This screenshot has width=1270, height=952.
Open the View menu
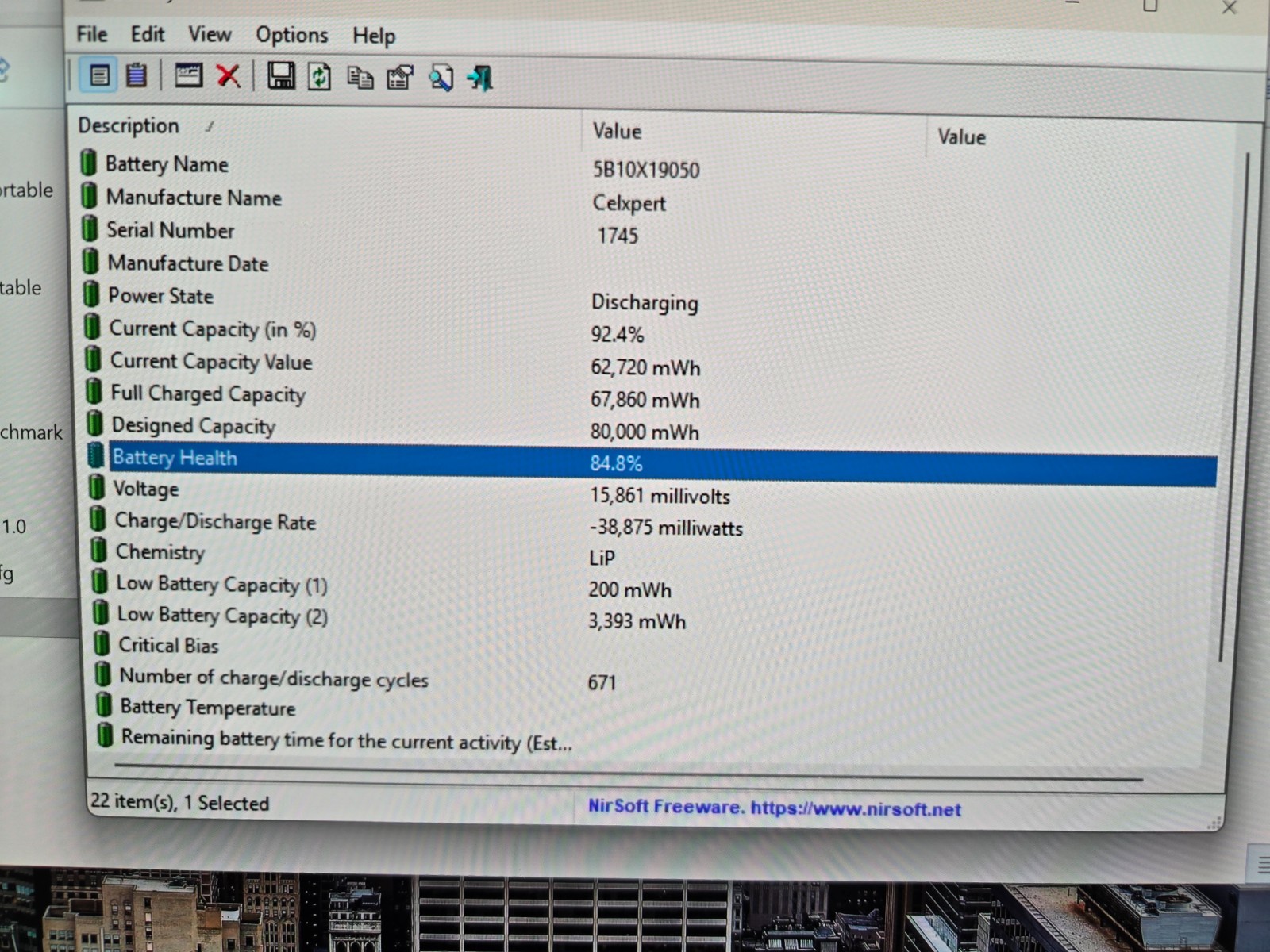point(210,35)
